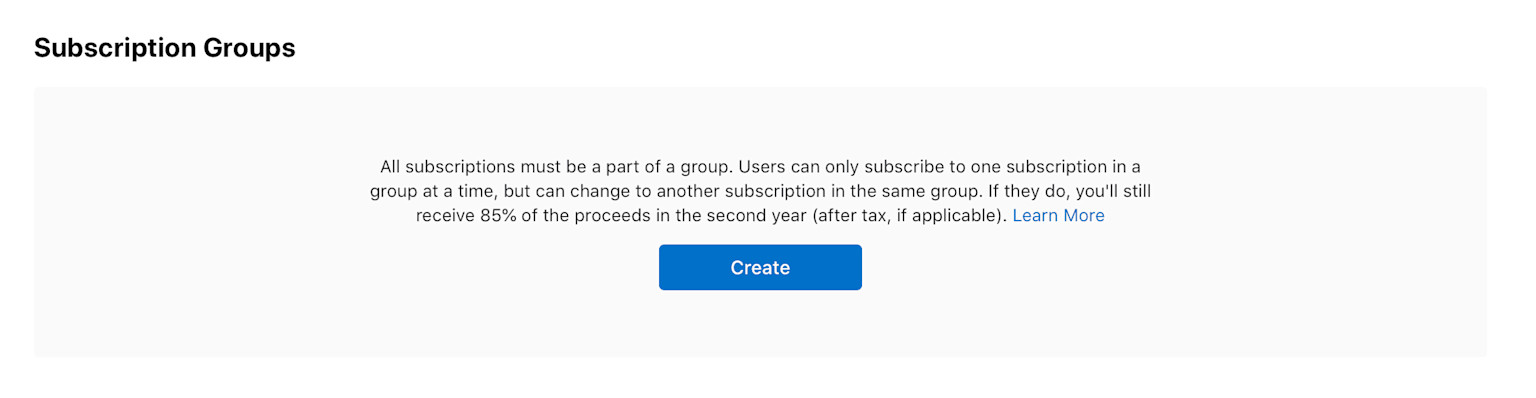Open the Learn More link
Viewport: 1536px width, 398px height.
[1058, 216]
